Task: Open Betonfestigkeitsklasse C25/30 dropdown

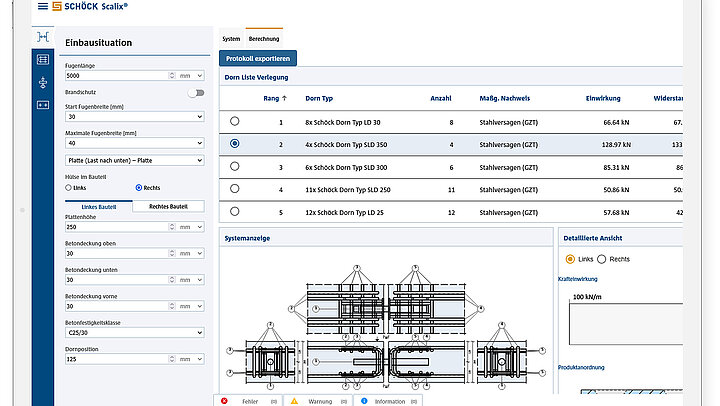Action: (x=135, y=333)
